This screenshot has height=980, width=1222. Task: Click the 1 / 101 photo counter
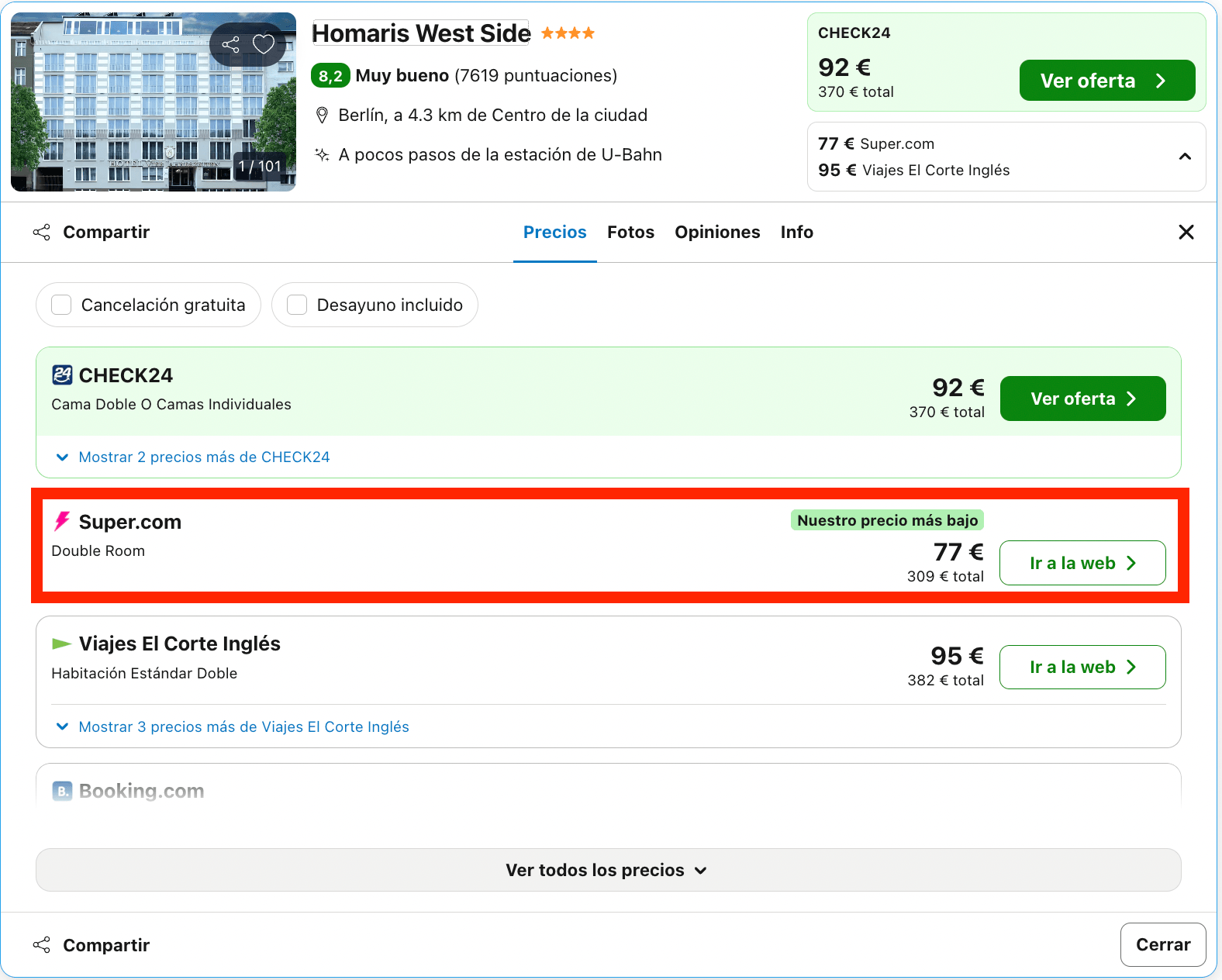tap(259, 166)
